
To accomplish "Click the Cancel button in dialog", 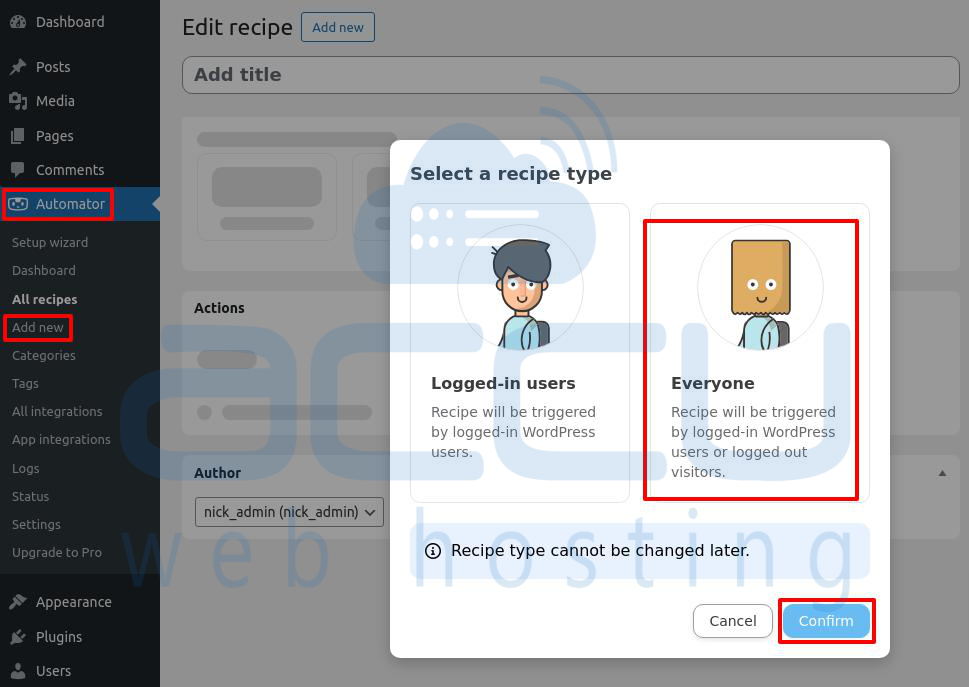I will point(733,621).
